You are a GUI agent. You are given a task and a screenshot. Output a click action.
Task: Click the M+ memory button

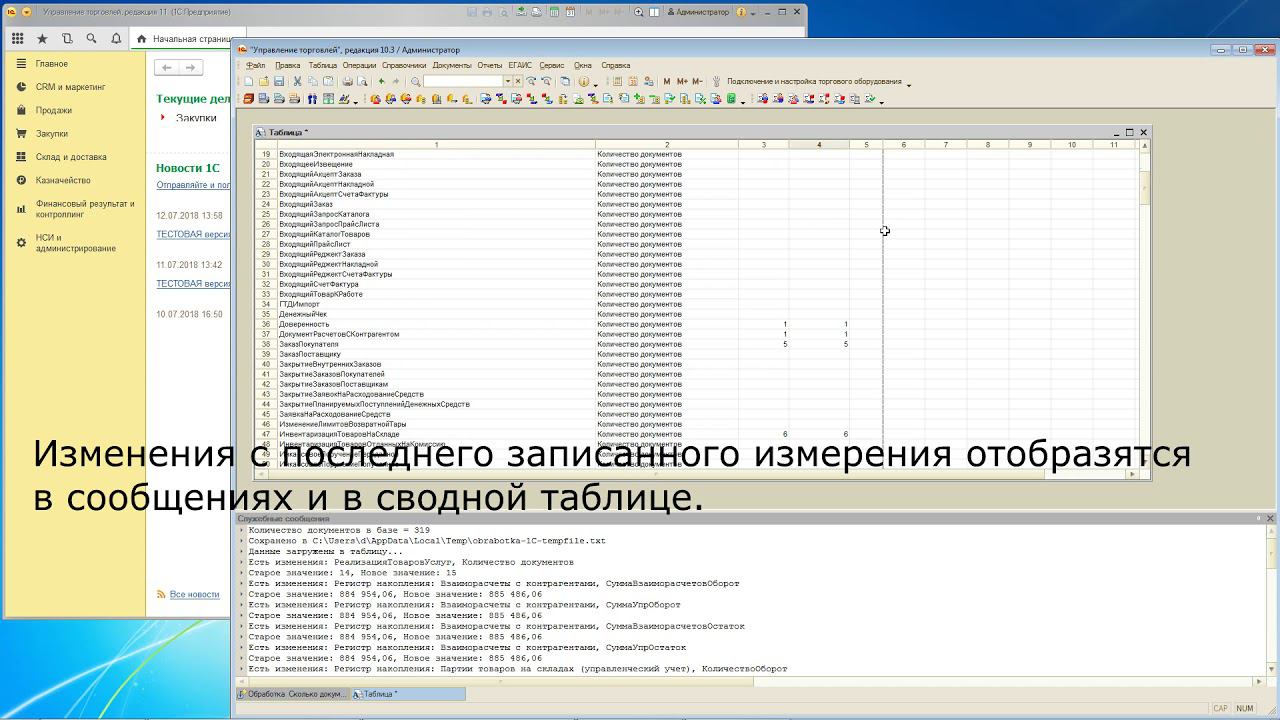point(682,81)
